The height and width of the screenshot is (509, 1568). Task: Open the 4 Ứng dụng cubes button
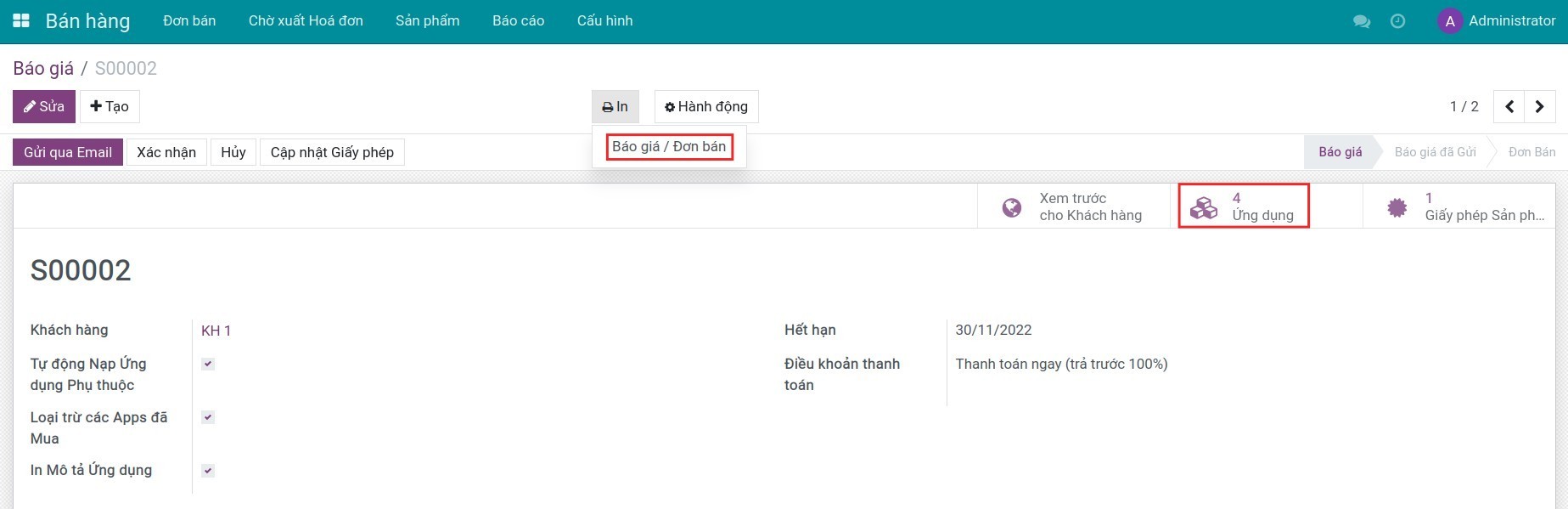[x=1243, y=206]
